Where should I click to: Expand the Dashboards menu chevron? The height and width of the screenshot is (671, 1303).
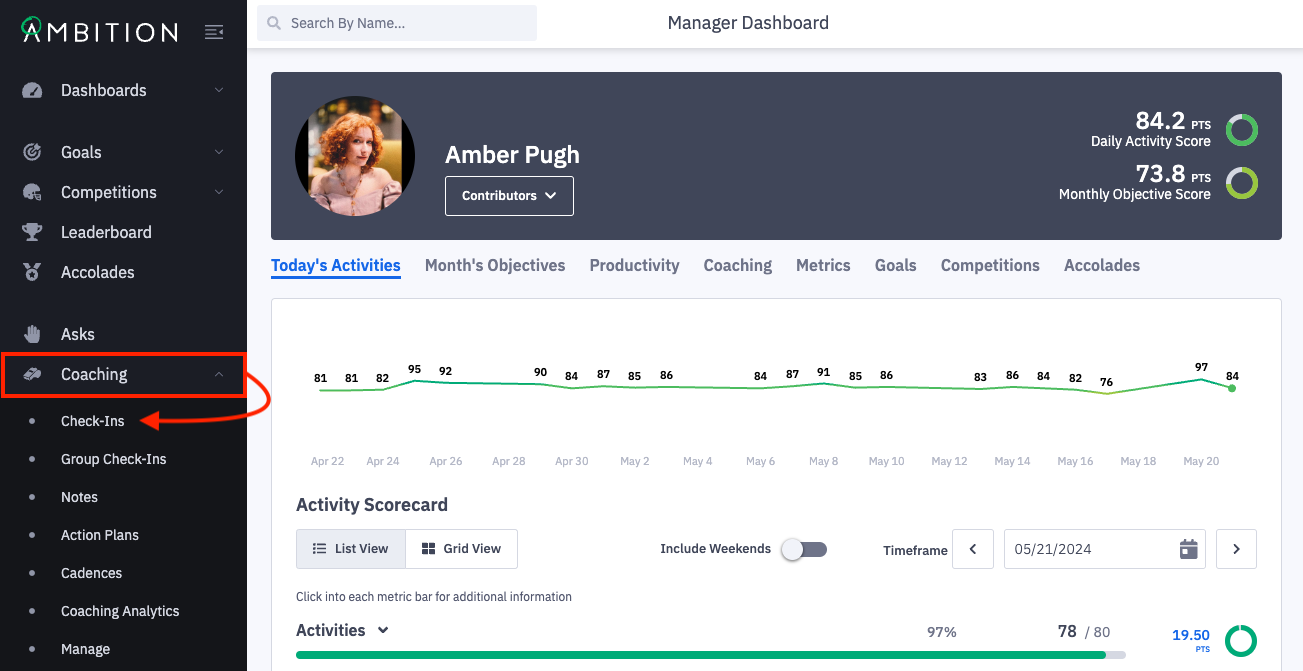[219, 90]
